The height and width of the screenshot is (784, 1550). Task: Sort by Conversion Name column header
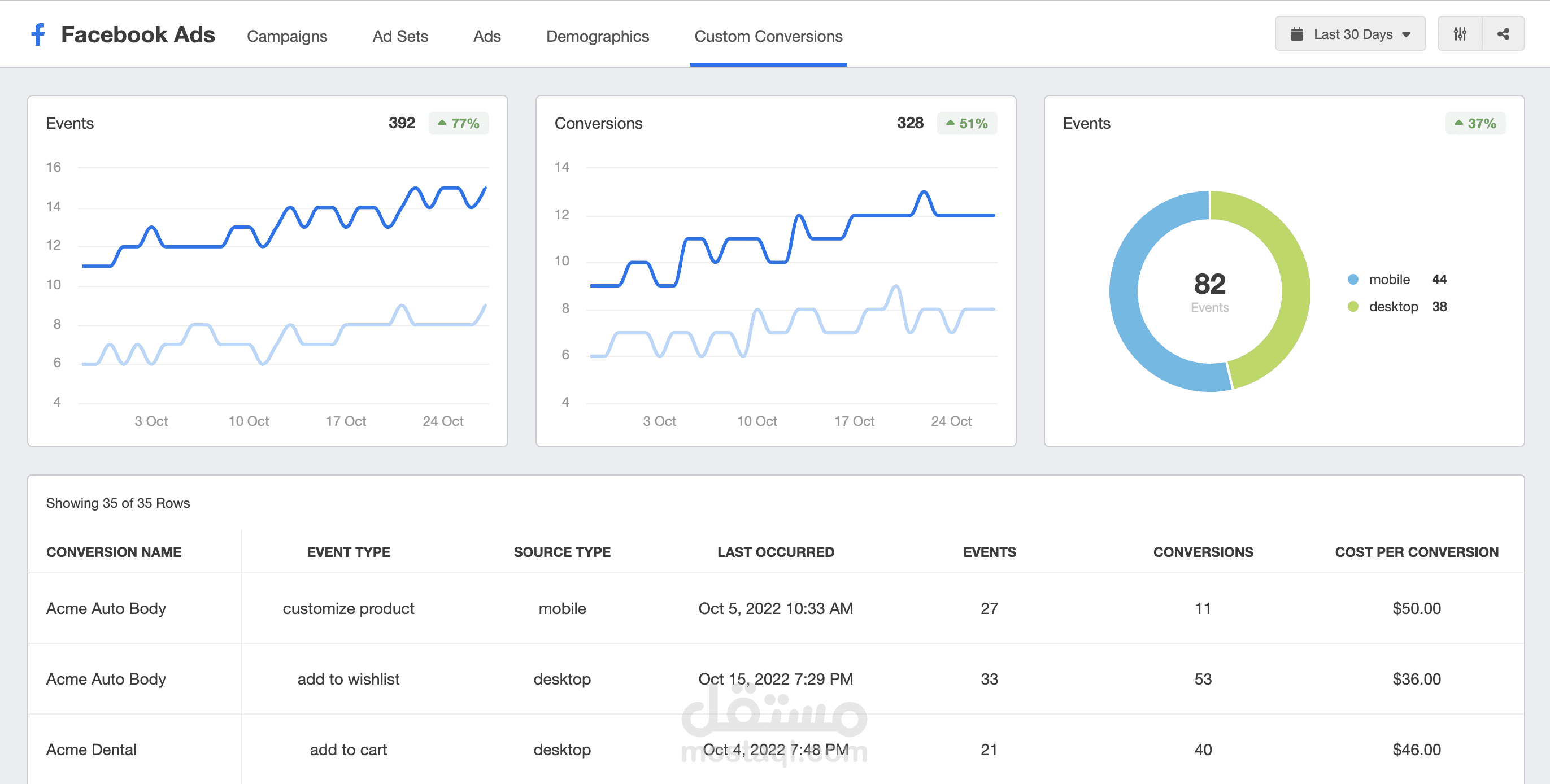click(x=114, y=552)
